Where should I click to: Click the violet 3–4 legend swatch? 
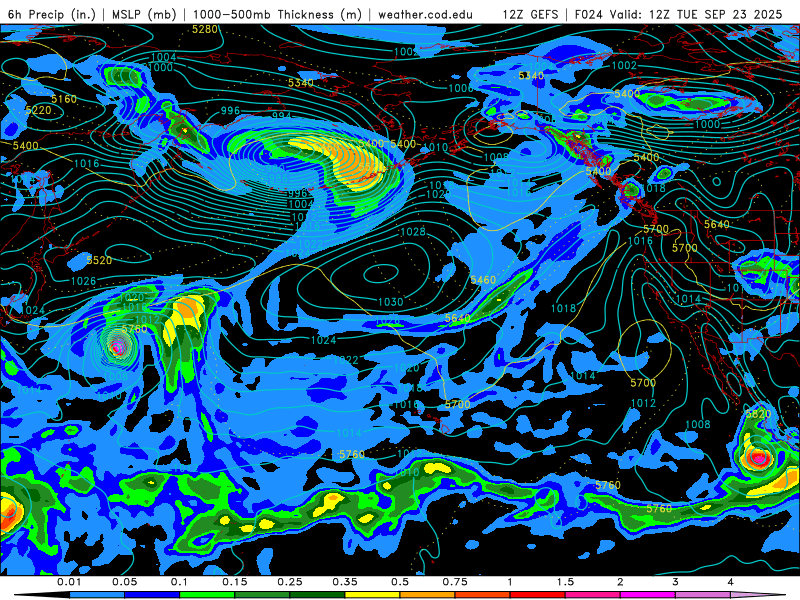703,595
